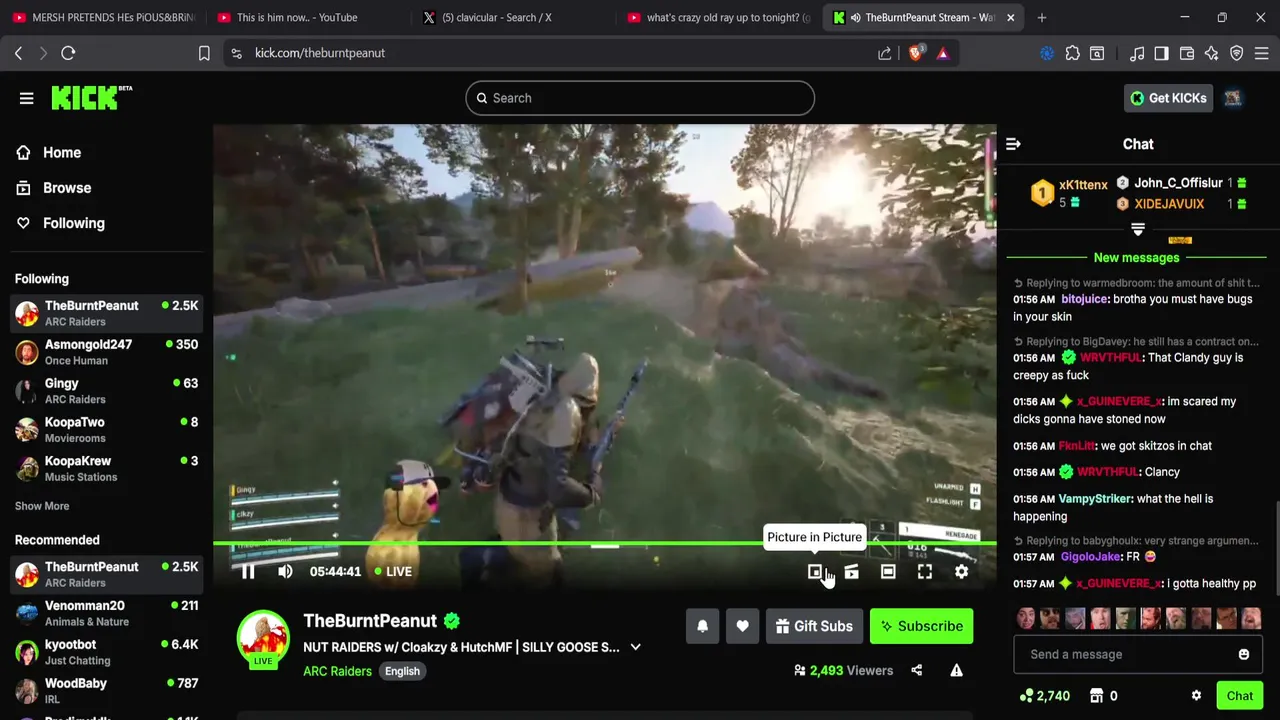Open the clip creation icon in player

[851, 571]
